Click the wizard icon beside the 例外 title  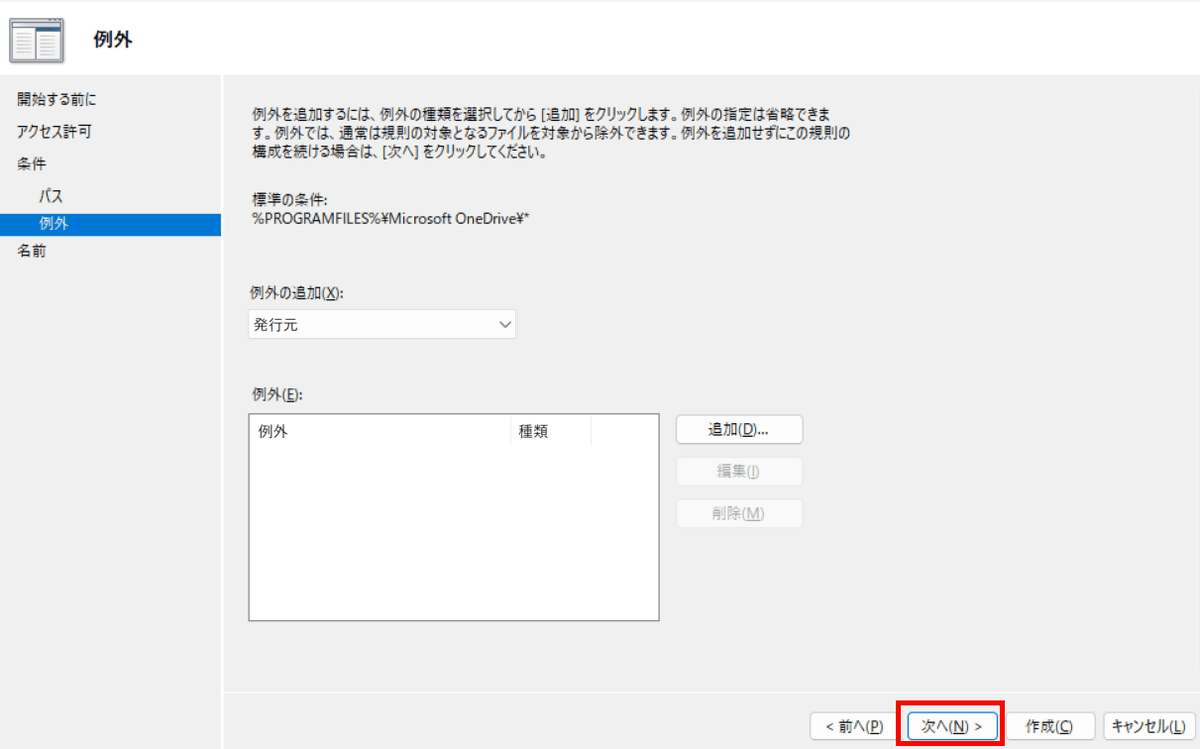click(36, 40)
